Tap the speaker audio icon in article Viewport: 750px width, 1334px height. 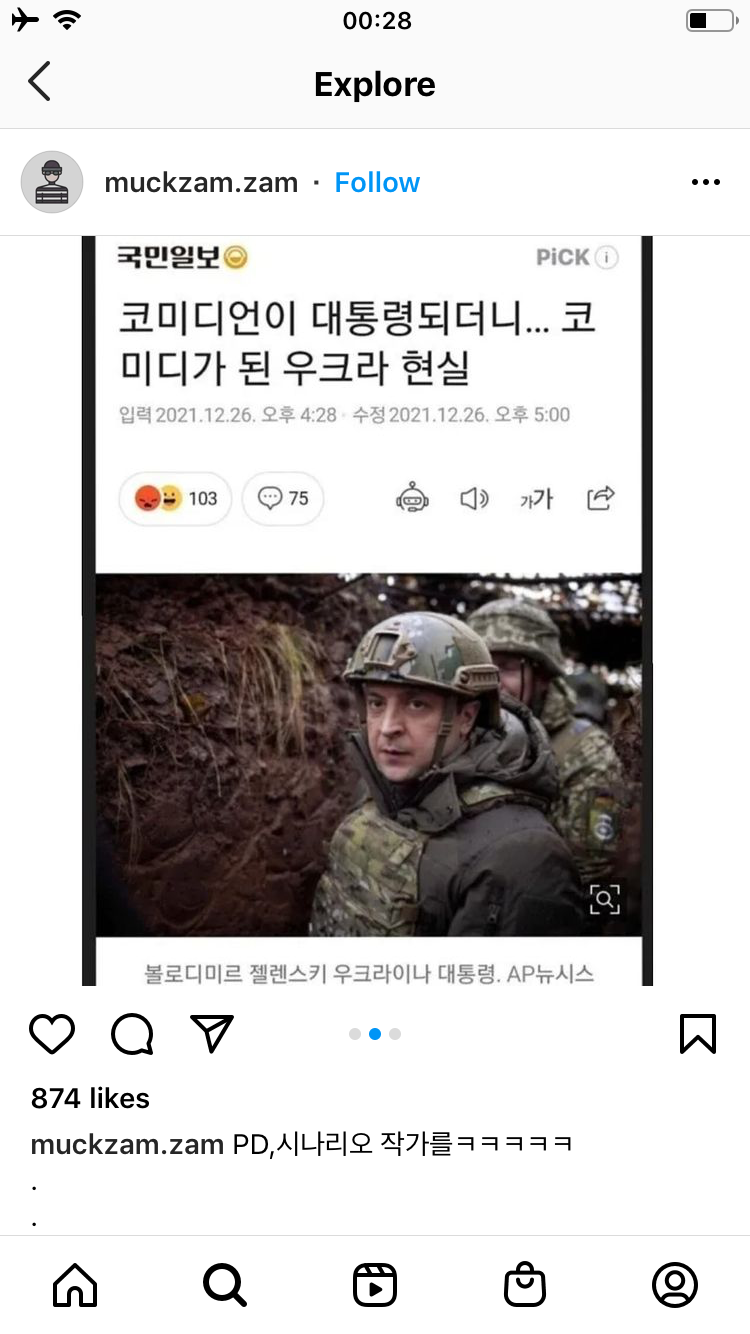tap(474, 498)
